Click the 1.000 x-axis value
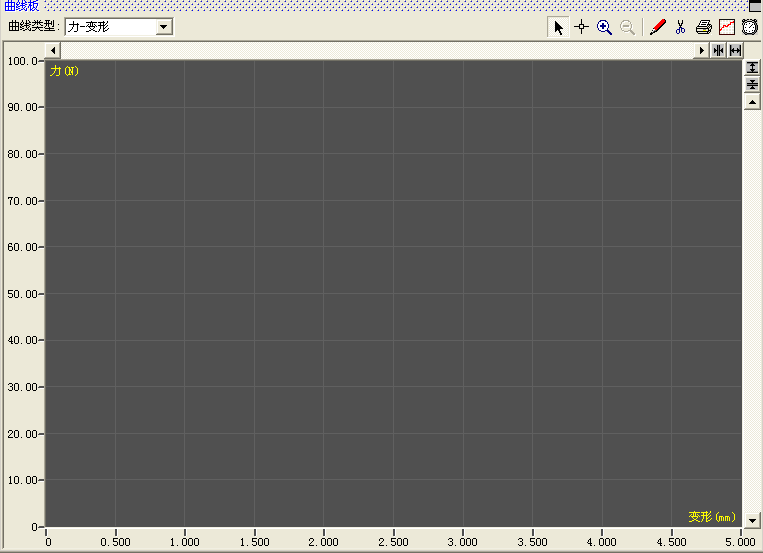This screenshot has width=763, height=553. pyautogui.click(x=184, y=542)
